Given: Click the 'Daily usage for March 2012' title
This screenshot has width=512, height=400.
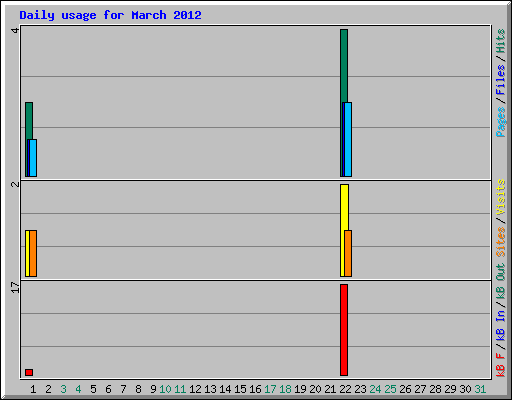Looking at the screenshot, I should click(x=110, y=15).
